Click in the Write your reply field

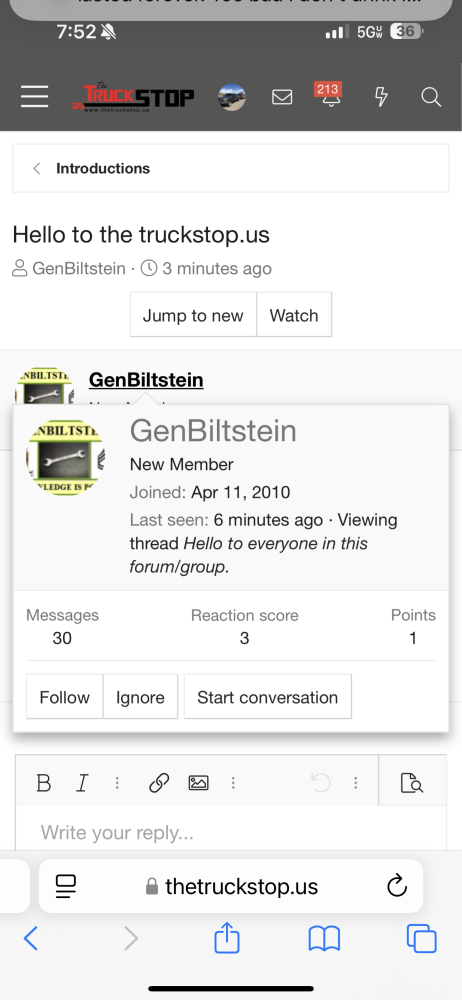(231, 832)
